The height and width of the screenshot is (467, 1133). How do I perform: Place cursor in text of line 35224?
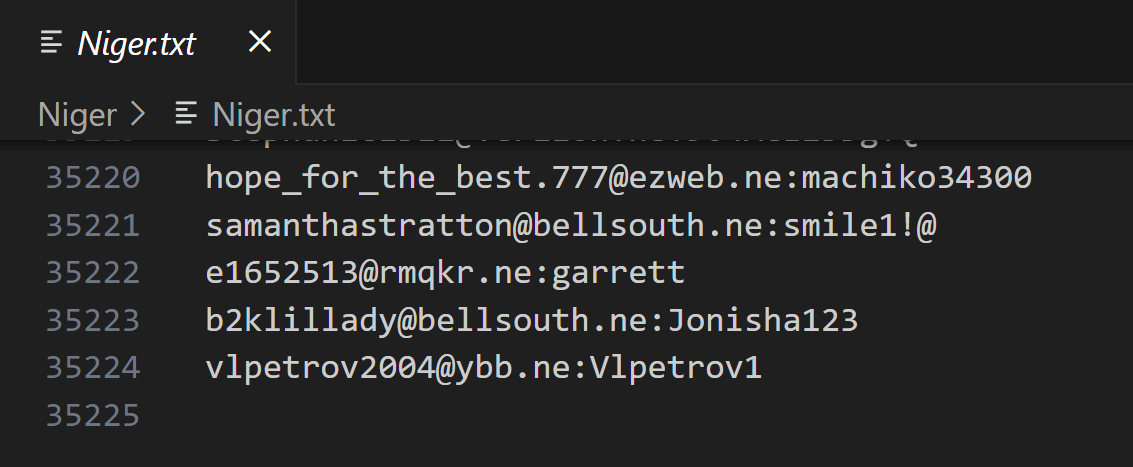(483, 368)
